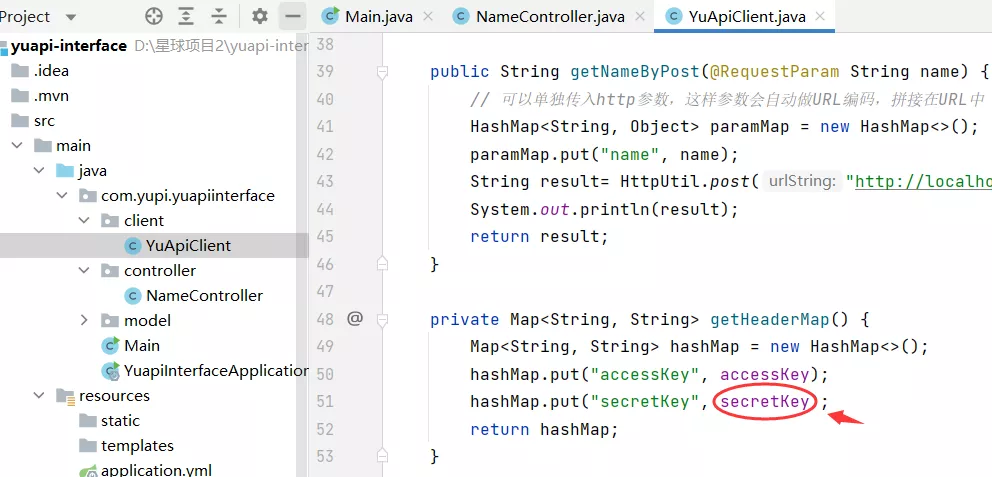Image resolution: width=992 pixels, height=477 pixels.
Task: Hide the Project tool window
Action: (x=292, y=16)
